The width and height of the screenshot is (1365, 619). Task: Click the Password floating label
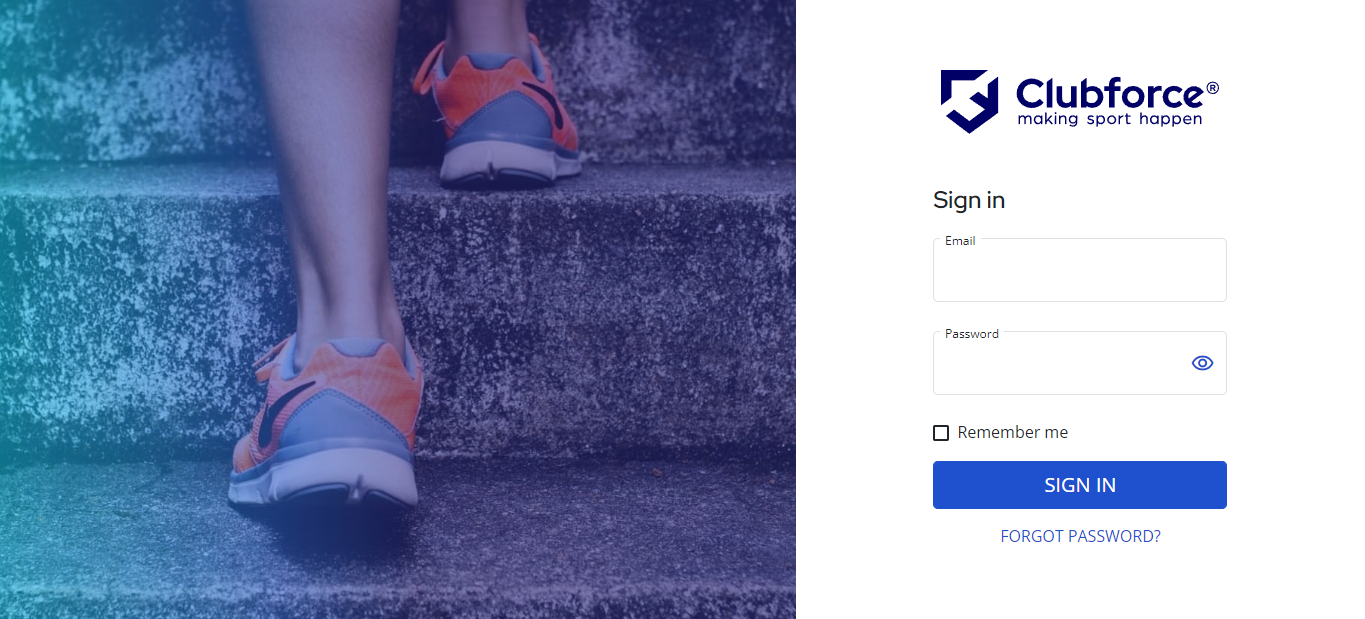971,334
